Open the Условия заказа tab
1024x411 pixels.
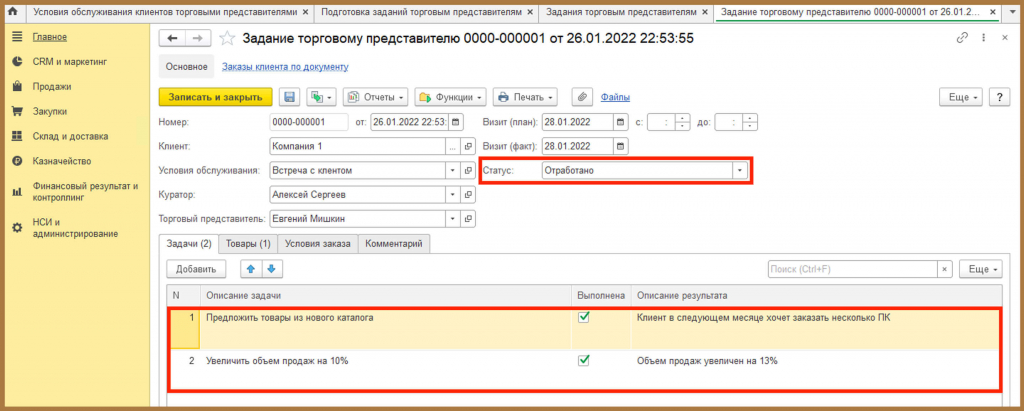[x=318, y=244]
